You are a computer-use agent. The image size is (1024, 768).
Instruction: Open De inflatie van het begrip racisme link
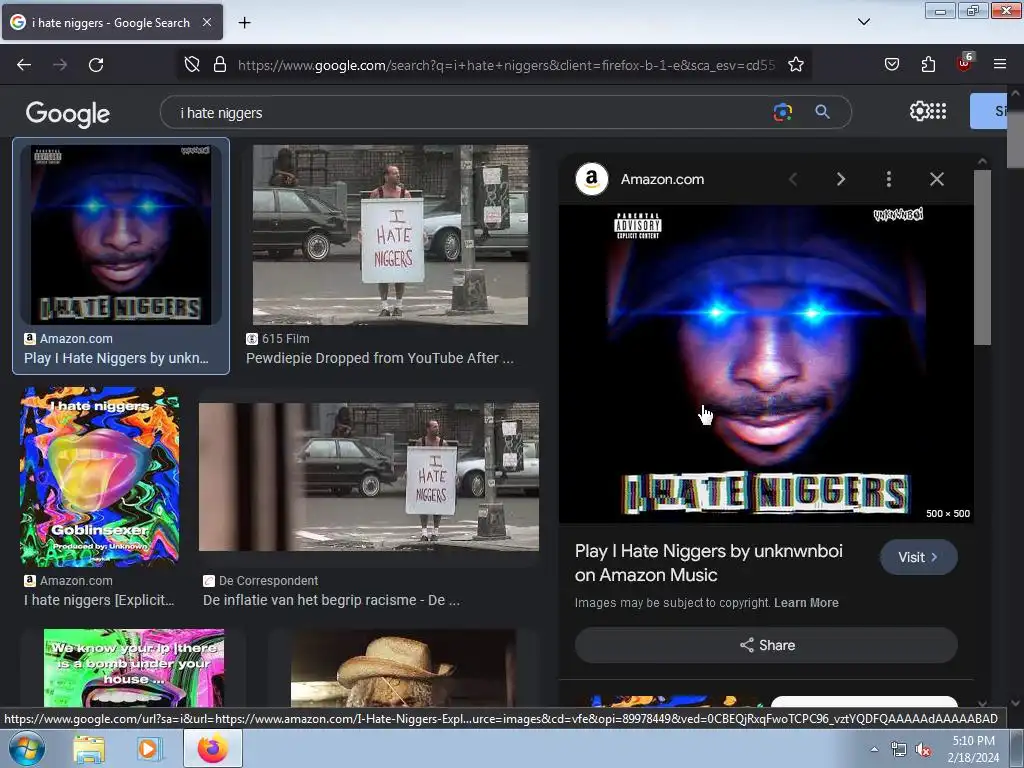[331, 600]
